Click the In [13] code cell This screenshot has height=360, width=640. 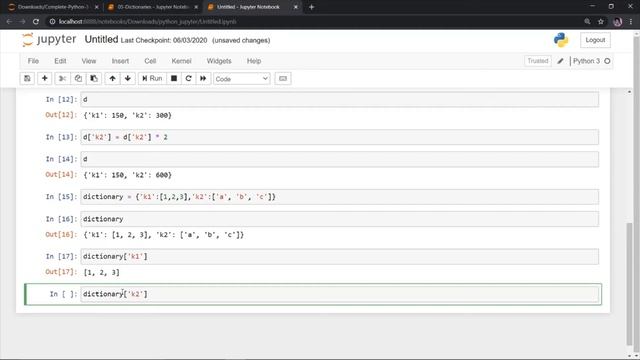(340, 137)
